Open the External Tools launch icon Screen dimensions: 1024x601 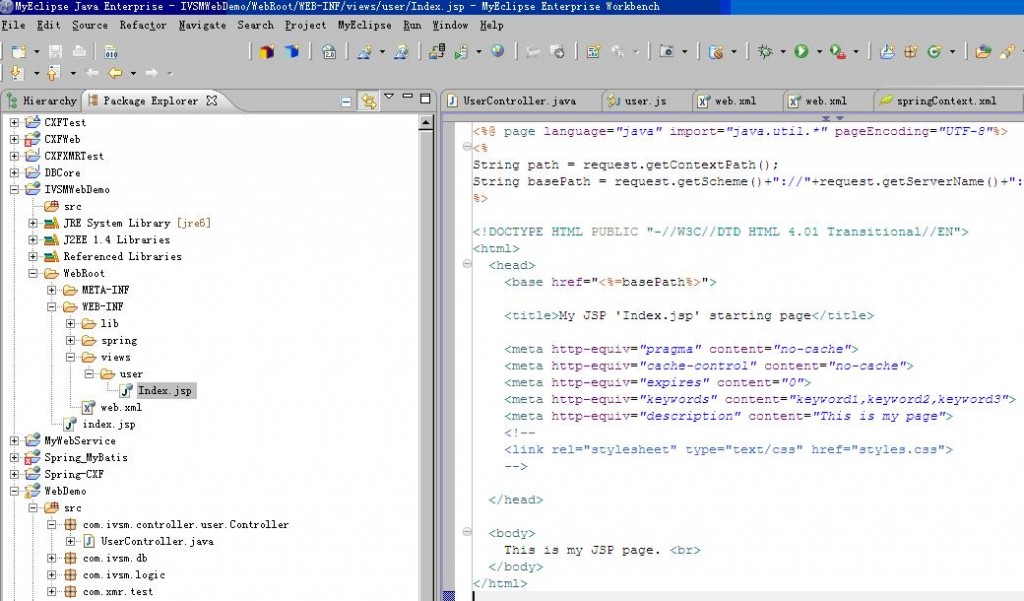point(834,50)
